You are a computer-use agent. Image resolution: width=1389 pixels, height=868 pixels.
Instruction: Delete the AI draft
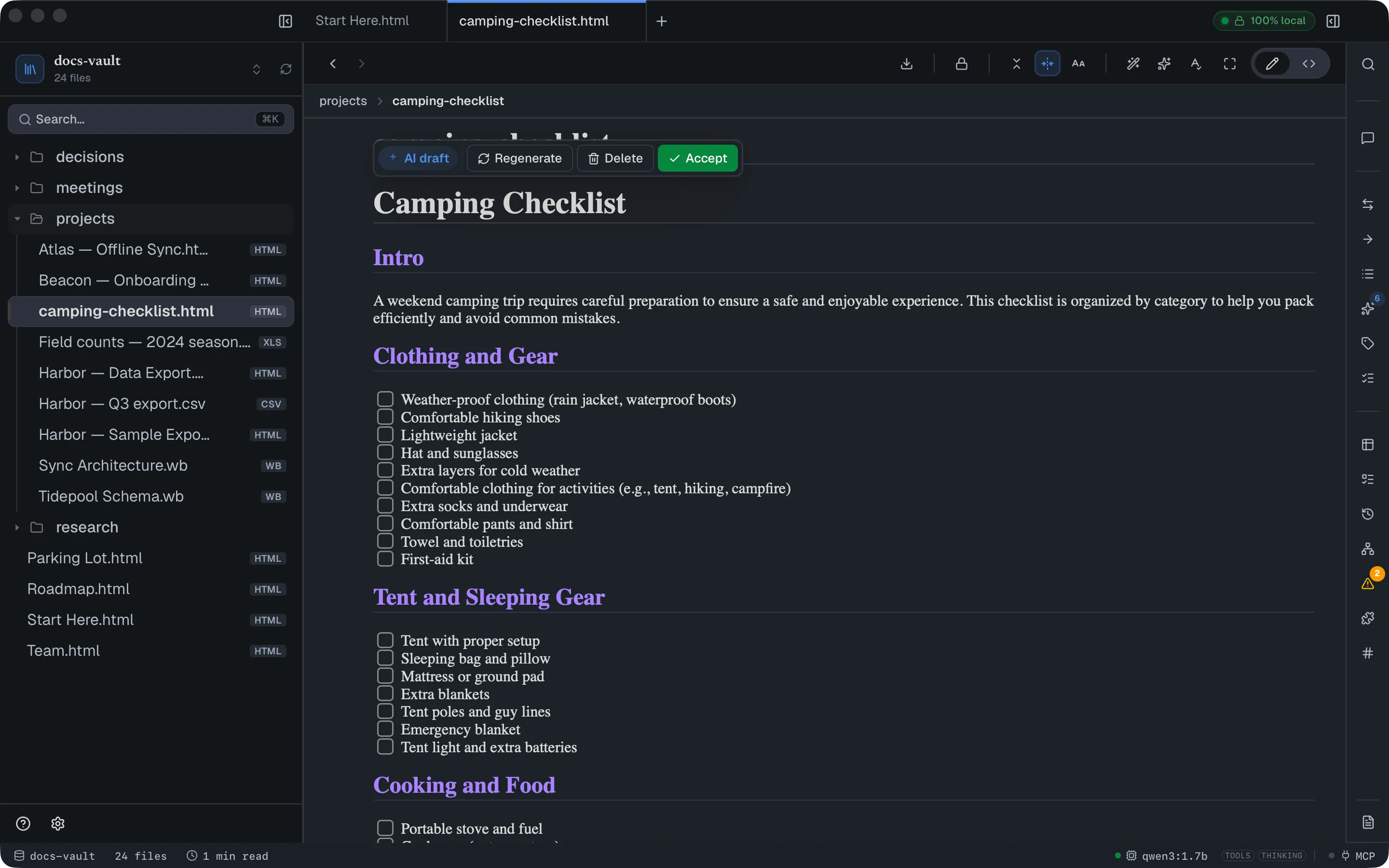[615, 159]
